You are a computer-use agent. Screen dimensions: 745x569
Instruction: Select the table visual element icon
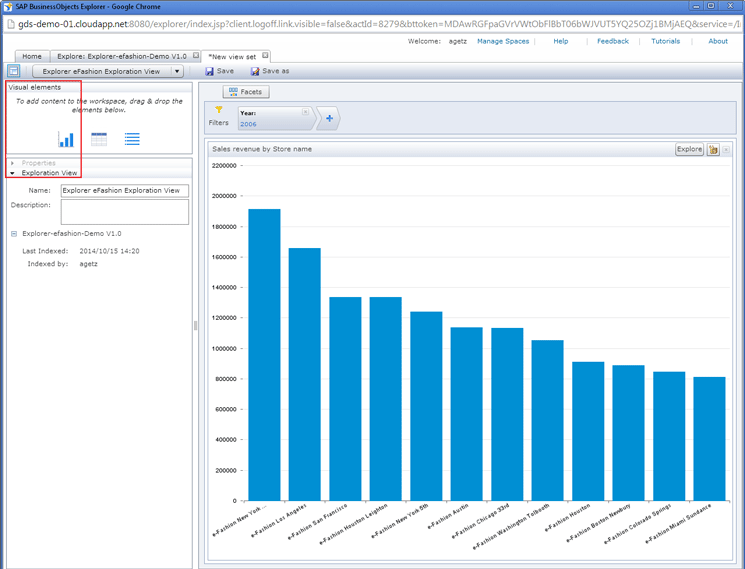(99, 139)
